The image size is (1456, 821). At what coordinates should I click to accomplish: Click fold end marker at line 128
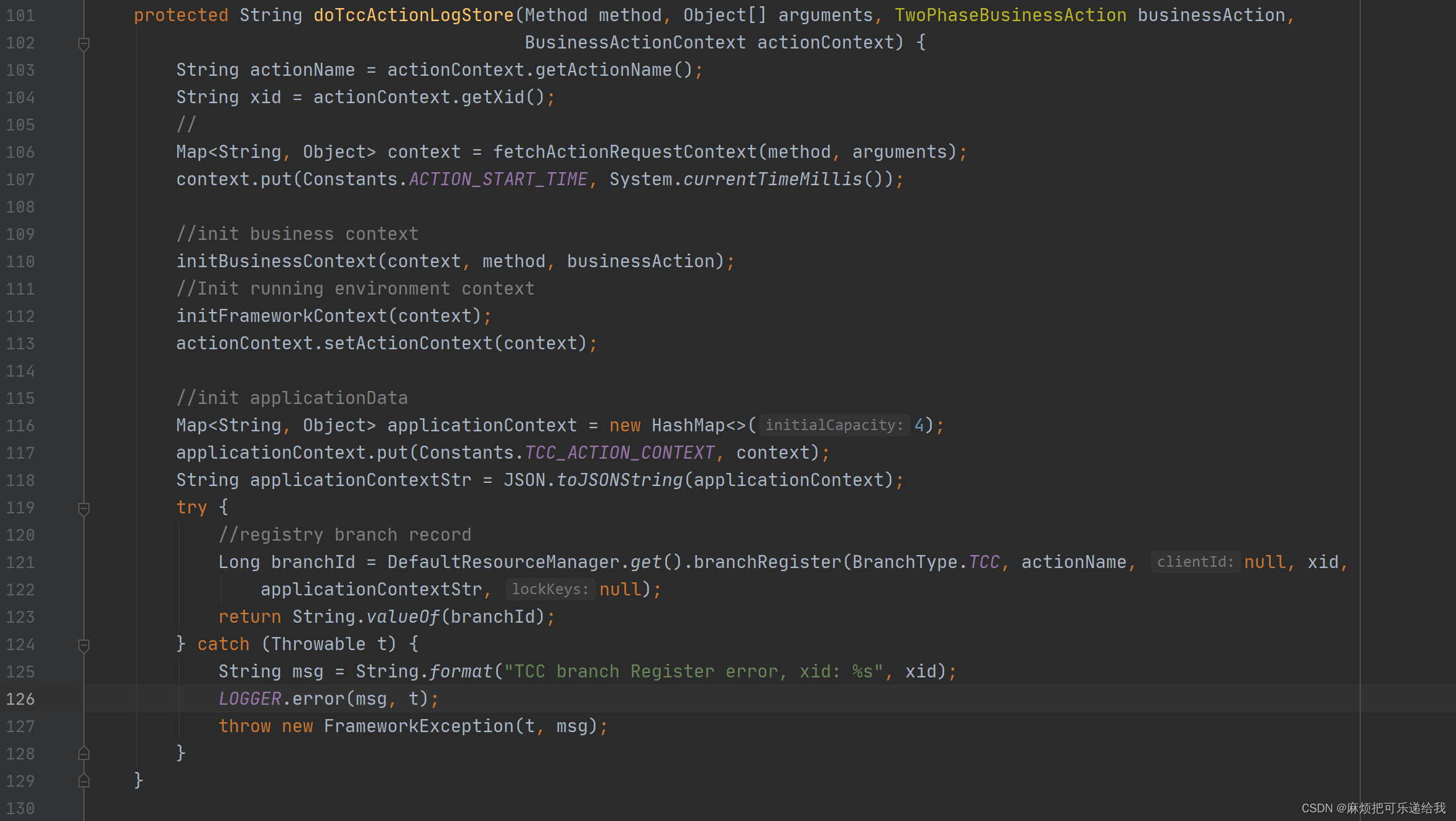(84, 753)
